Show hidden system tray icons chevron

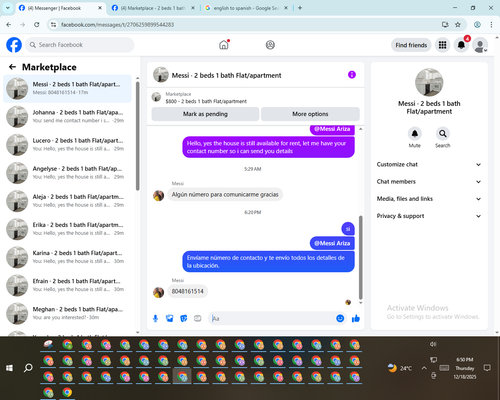(x=424, y=368)
